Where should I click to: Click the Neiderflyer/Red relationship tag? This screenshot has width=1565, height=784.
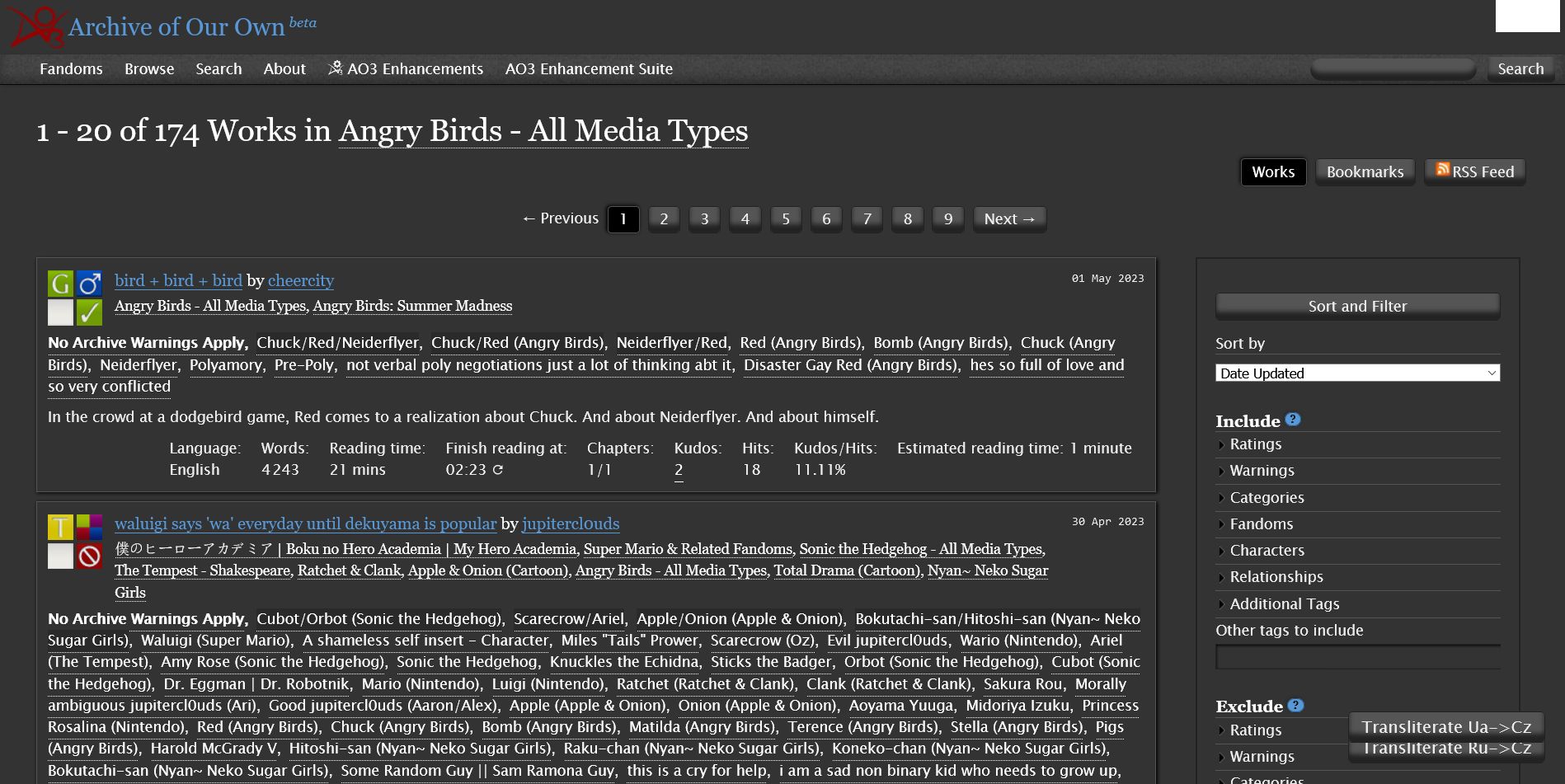tap(672, 343)
